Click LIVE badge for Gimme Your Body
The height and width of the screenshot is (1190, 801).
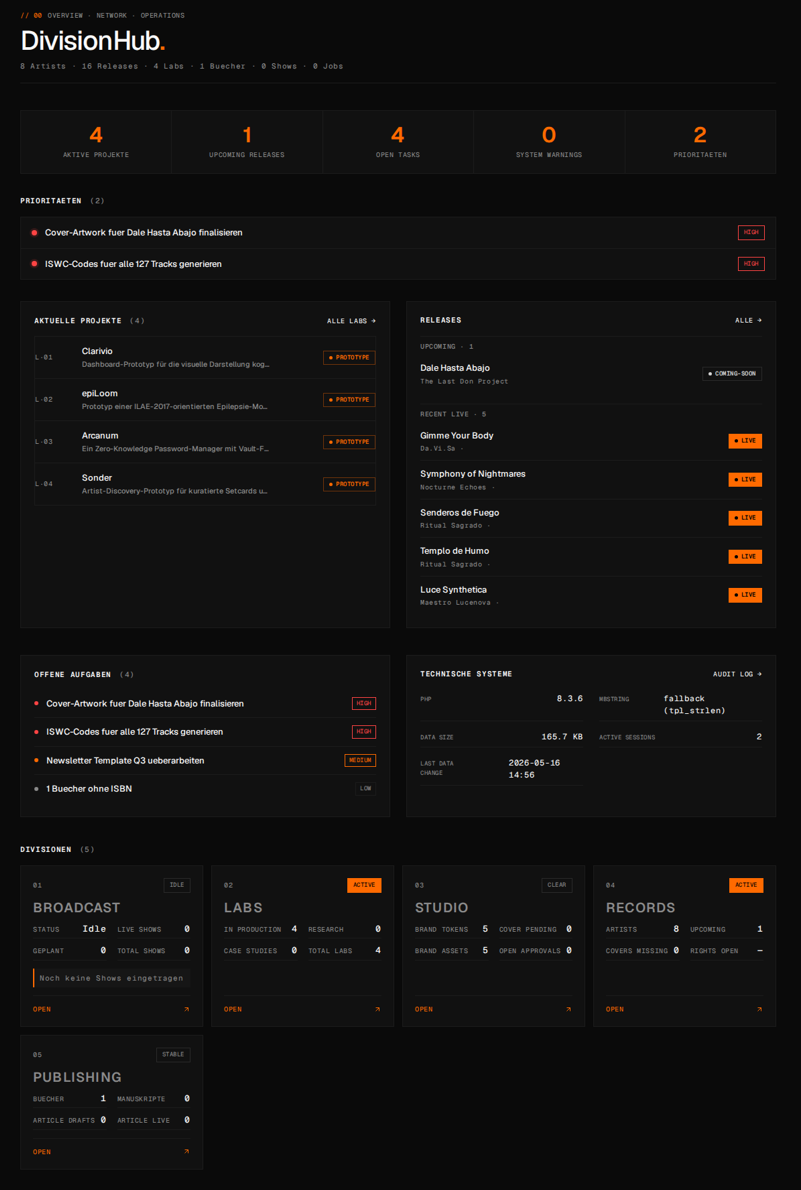(x=745, y=441)
